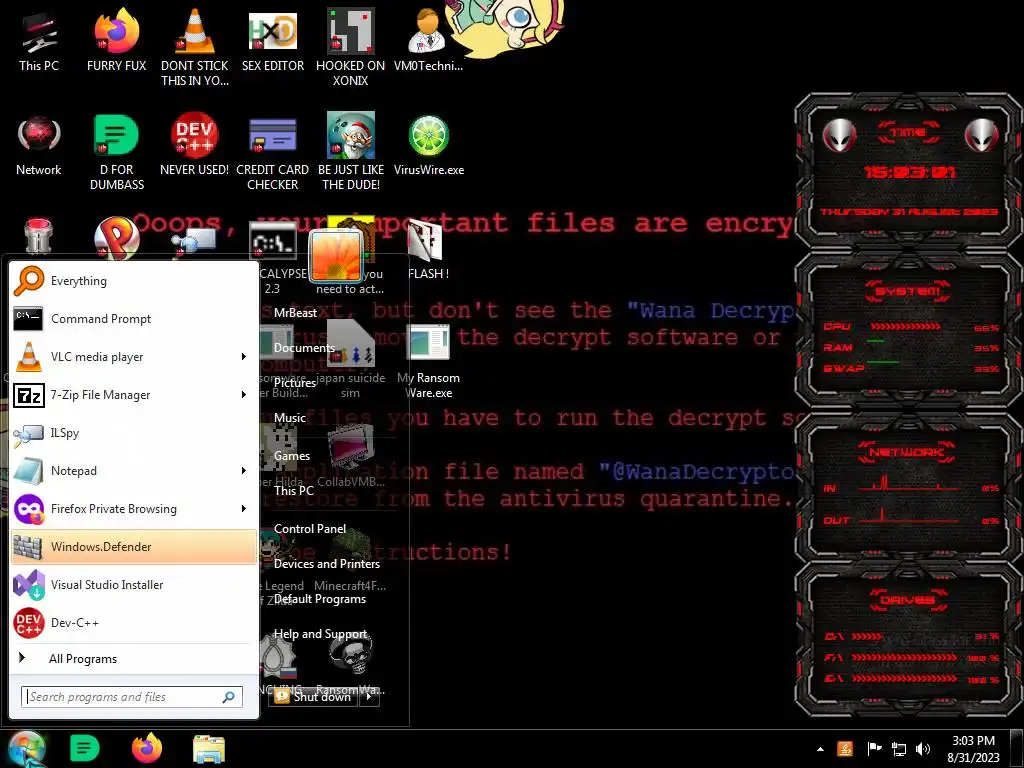Image resolution: width=1024 pixels, height=768 pixels.
Task: Open Pictures from the Start menu right pane
Action: (295, 383)
